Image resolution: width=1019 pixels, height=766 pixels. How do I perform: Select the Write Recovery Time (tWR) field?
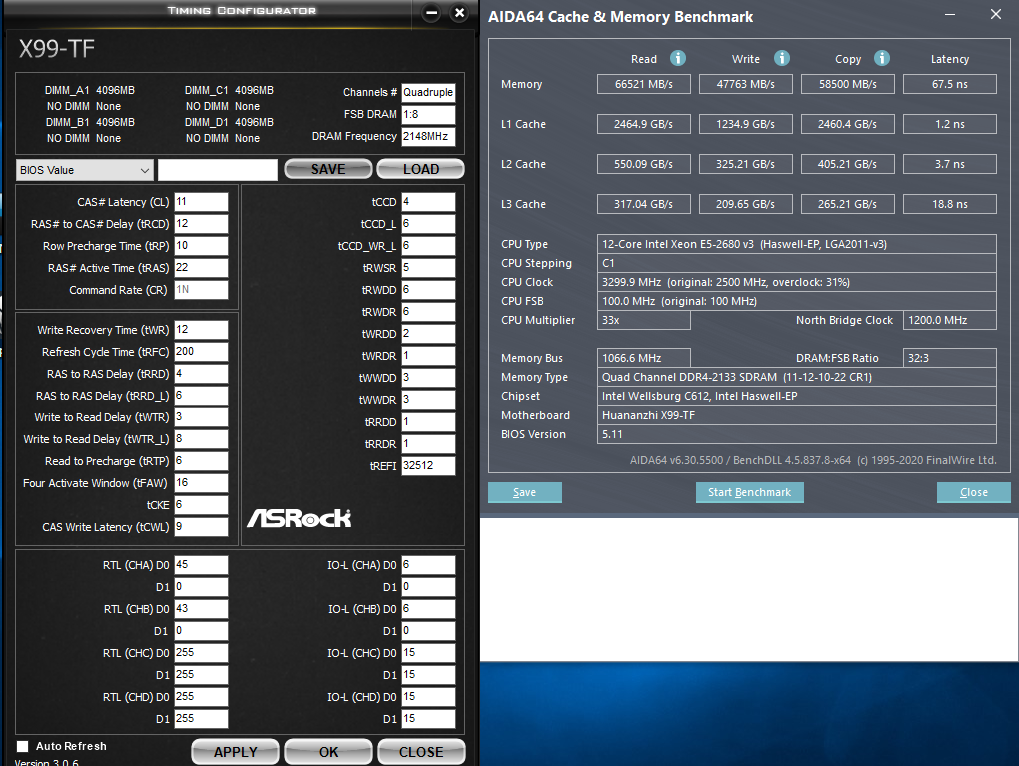coord(201,329)
